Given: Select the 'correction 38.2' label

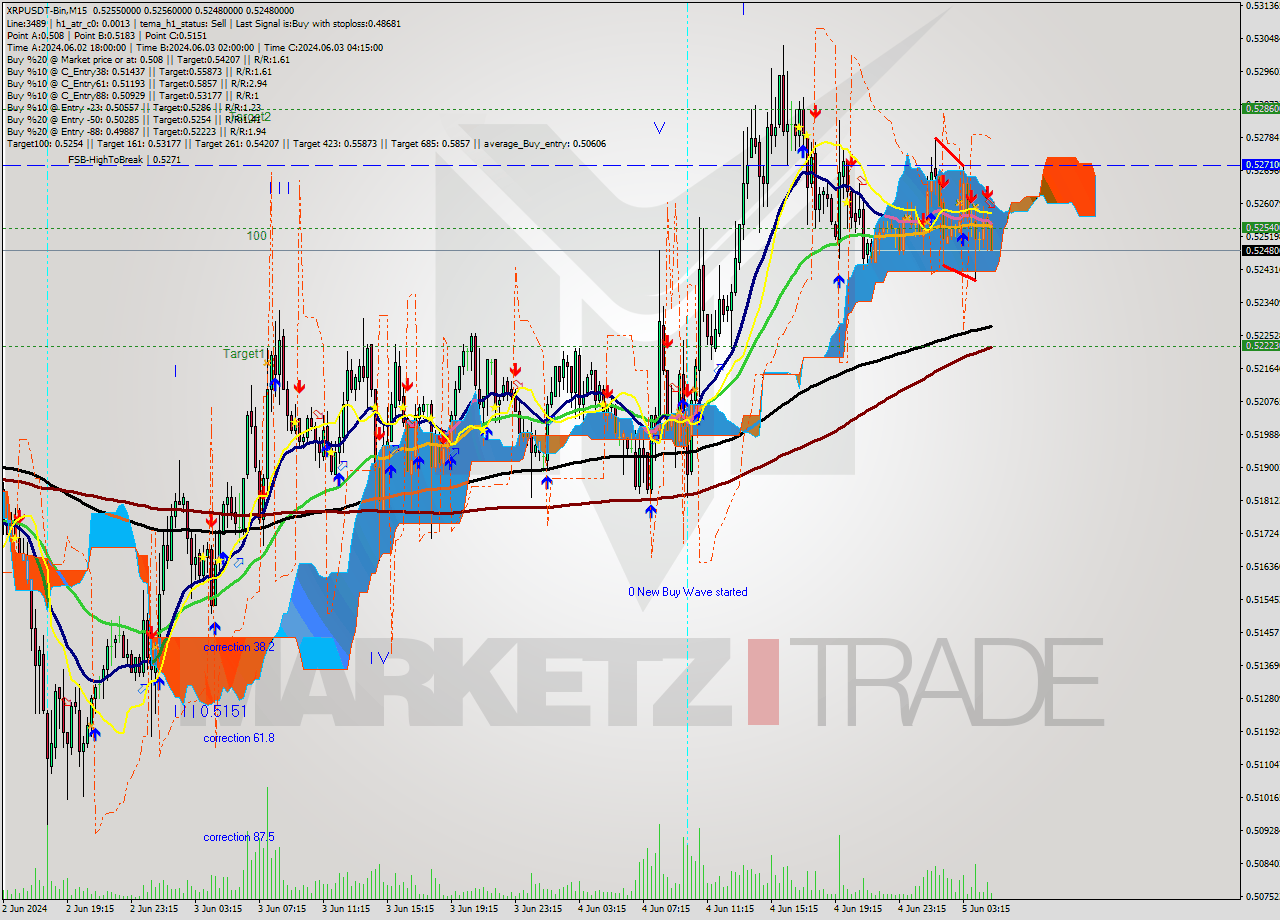Looking at the screenshot, I should pyautogui.click(x=239, y=647).
